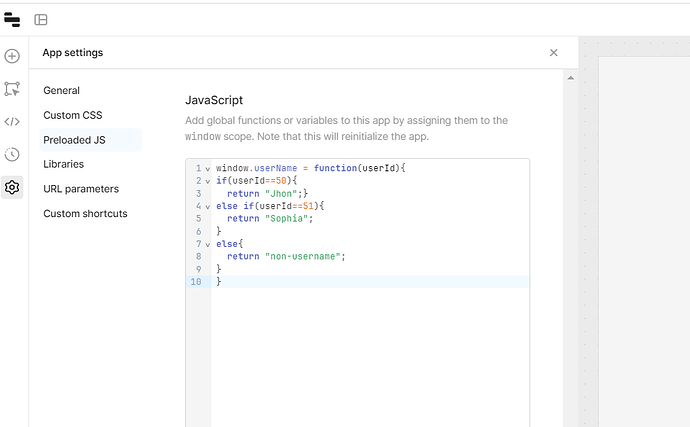Screen dimensions: 690x427
Task: Fold the else block on line 7
Action: click(207, 244)
